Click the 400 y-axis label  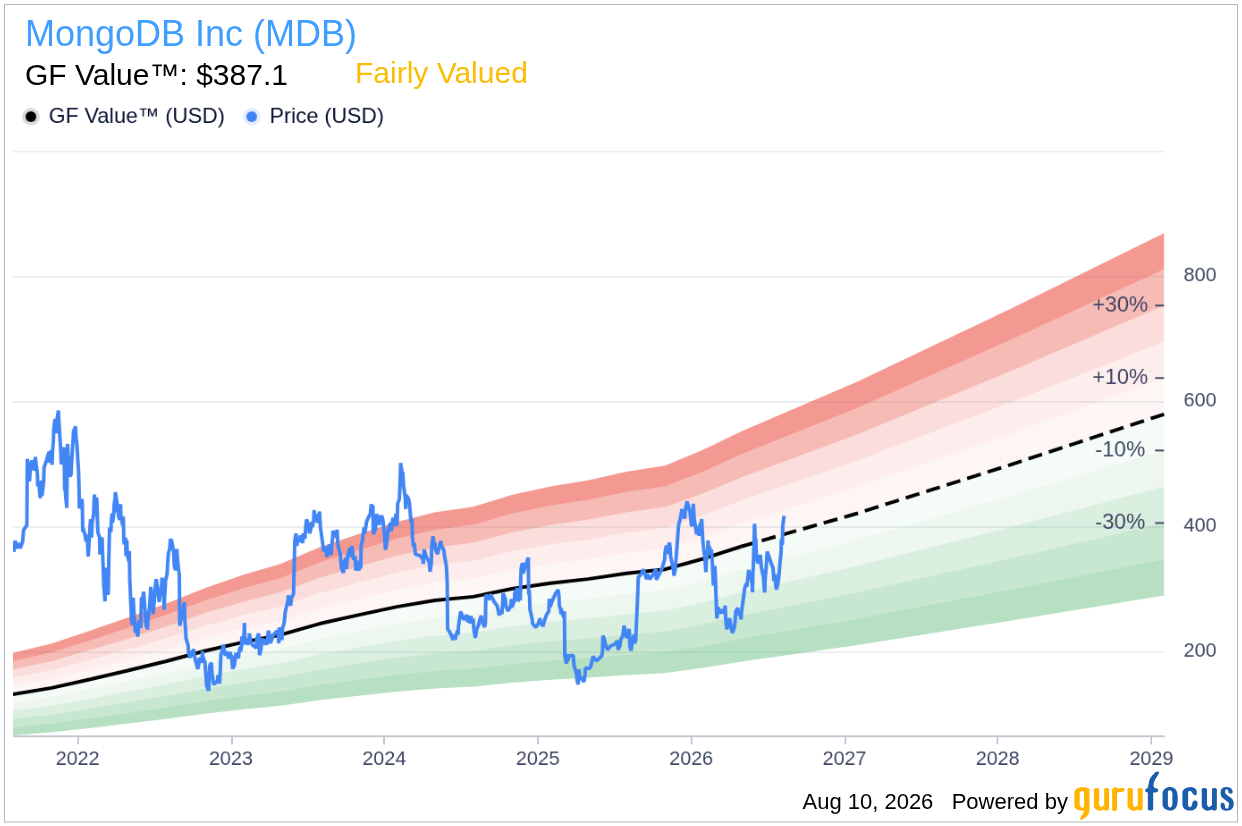click(x=1199, y=525)
